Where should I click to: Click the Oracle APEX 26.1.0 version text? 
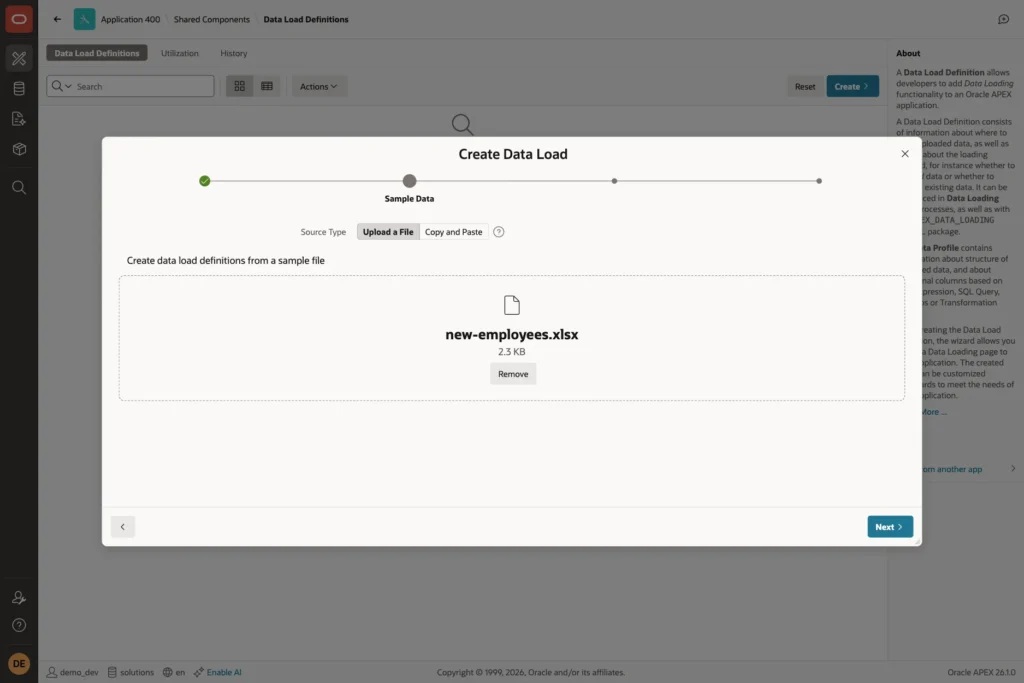coord(982,672)
